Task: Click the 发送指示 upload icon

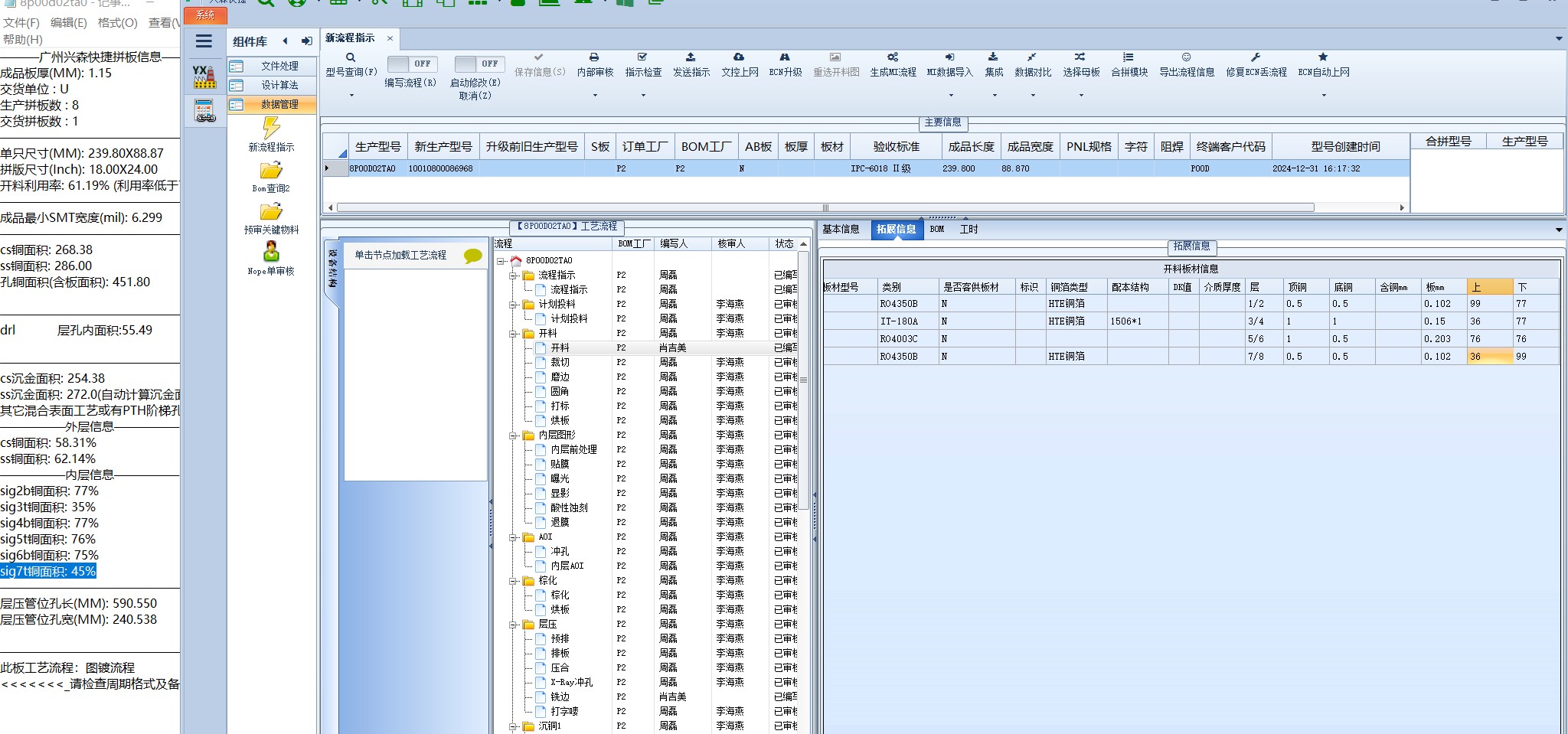Action: 691,57
